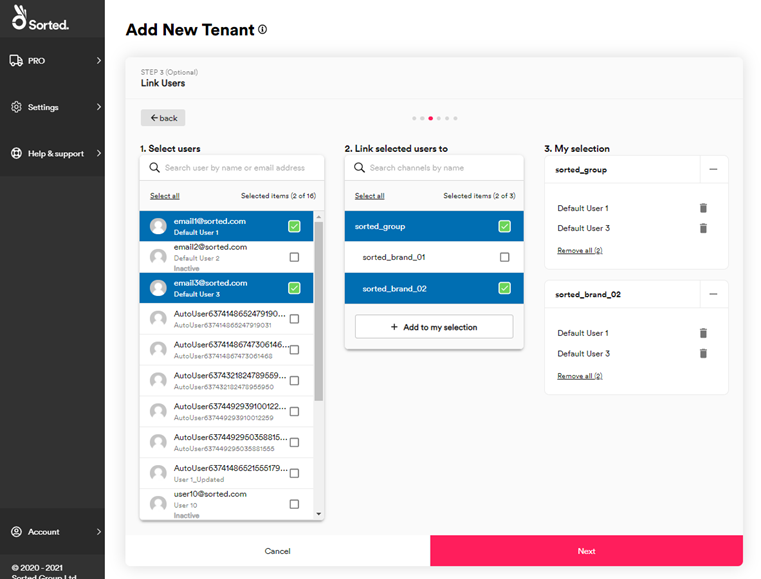
Task: Delete Default User 3 from sorted_group
Action: (x=703, y=228)
